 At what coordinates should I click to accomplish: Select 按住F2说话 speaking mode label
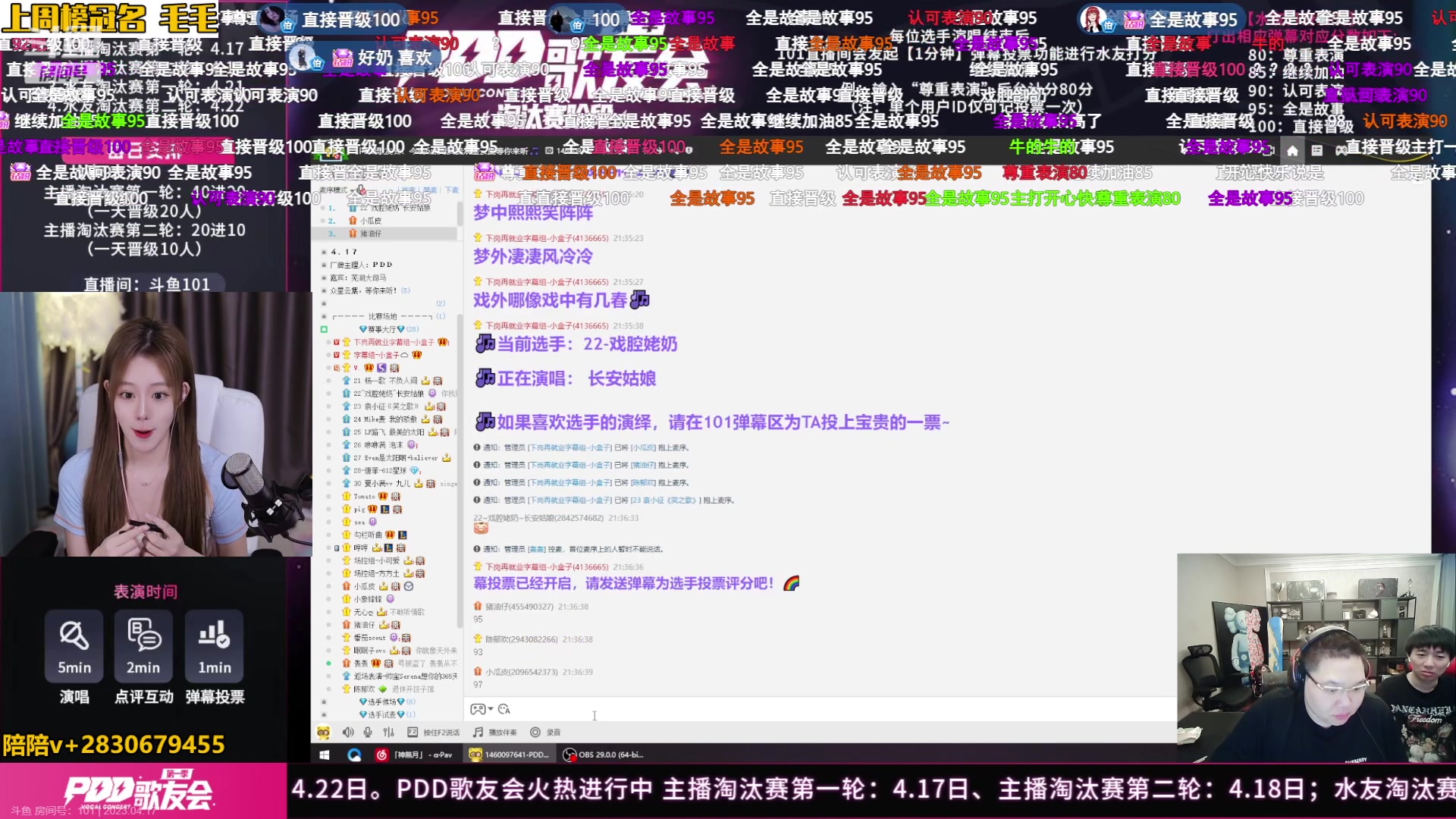pos(441,733)
